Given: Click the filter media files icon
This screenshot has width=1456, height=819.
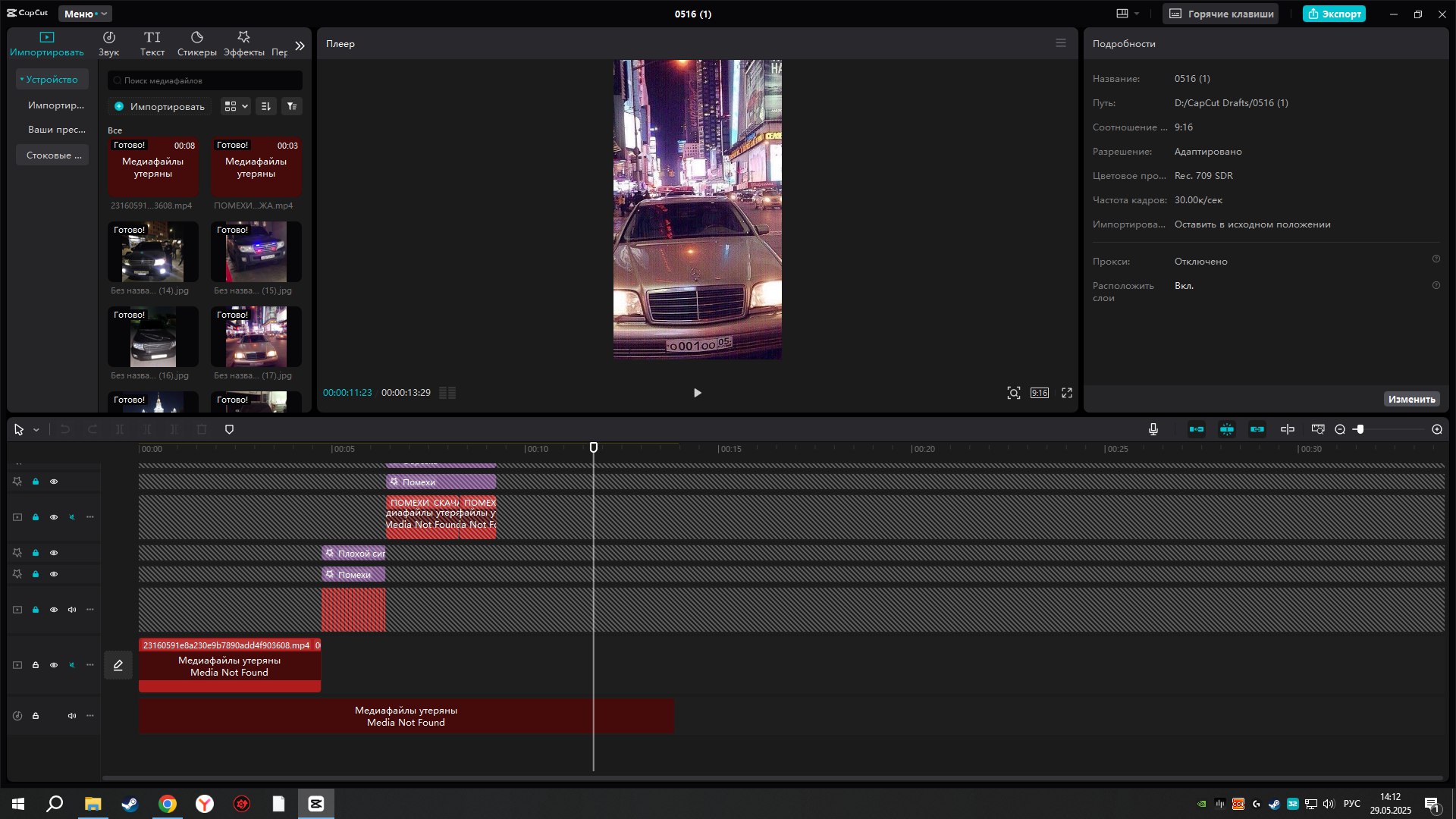Looking at the screenshot, I should 292,106.
